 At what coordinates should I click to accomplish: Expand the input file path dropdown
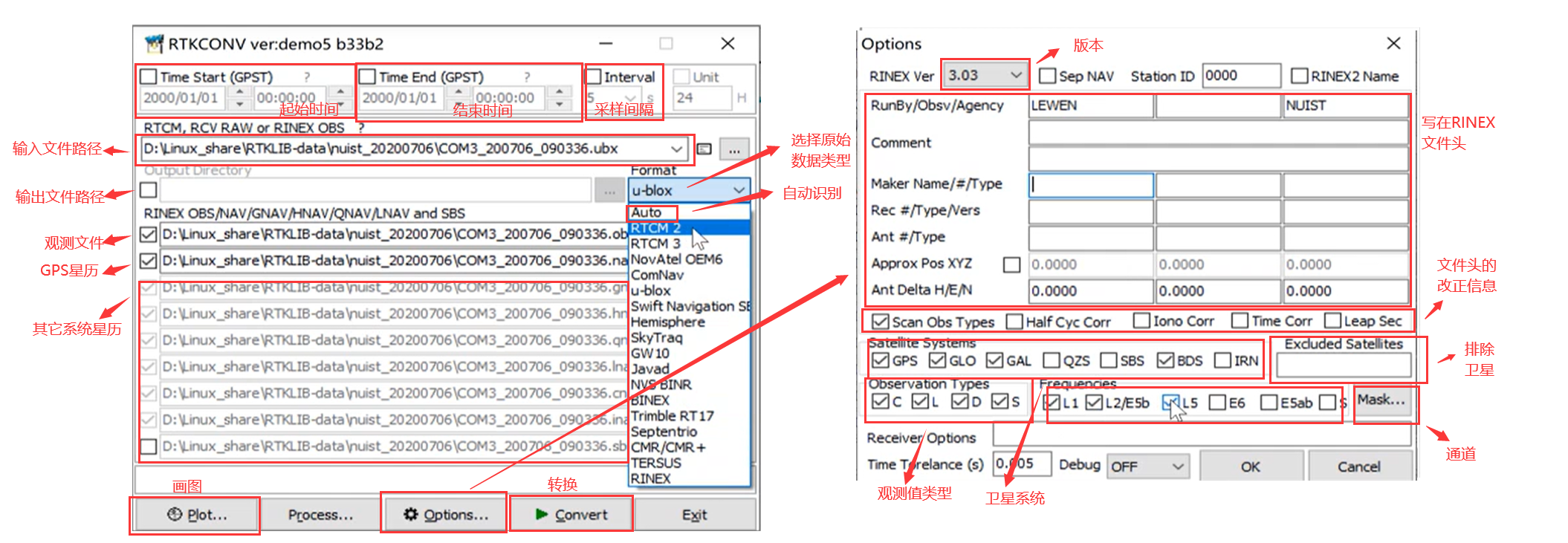676,149
